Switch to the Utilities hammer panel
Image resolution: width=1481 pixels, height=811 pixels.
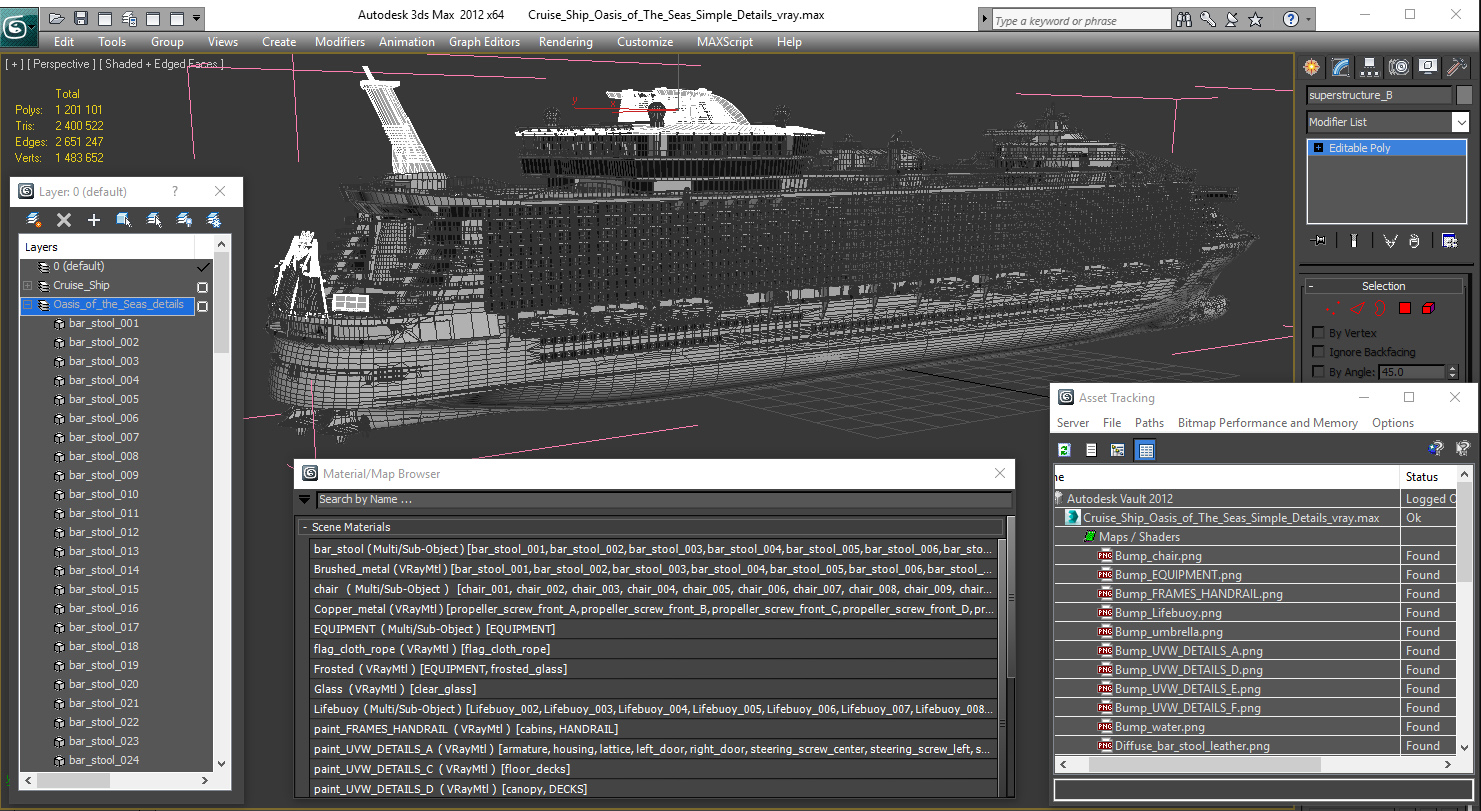(1457, 67)
